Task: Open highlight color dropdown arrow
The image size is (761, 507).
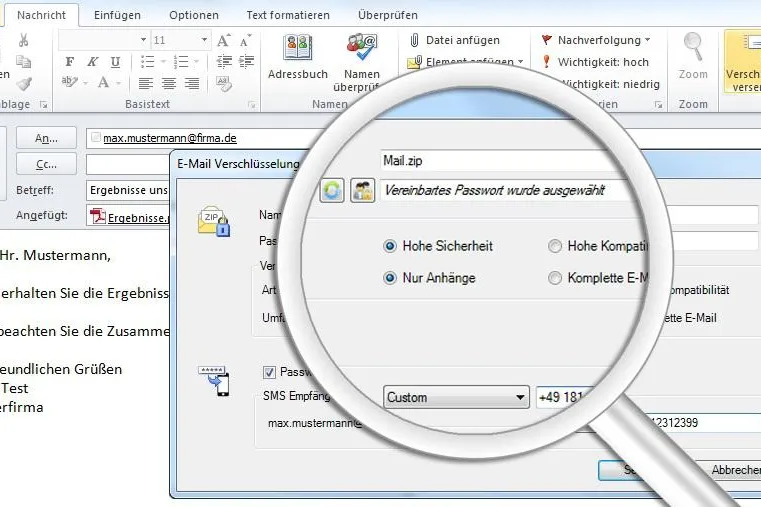Action: point(86,83)
